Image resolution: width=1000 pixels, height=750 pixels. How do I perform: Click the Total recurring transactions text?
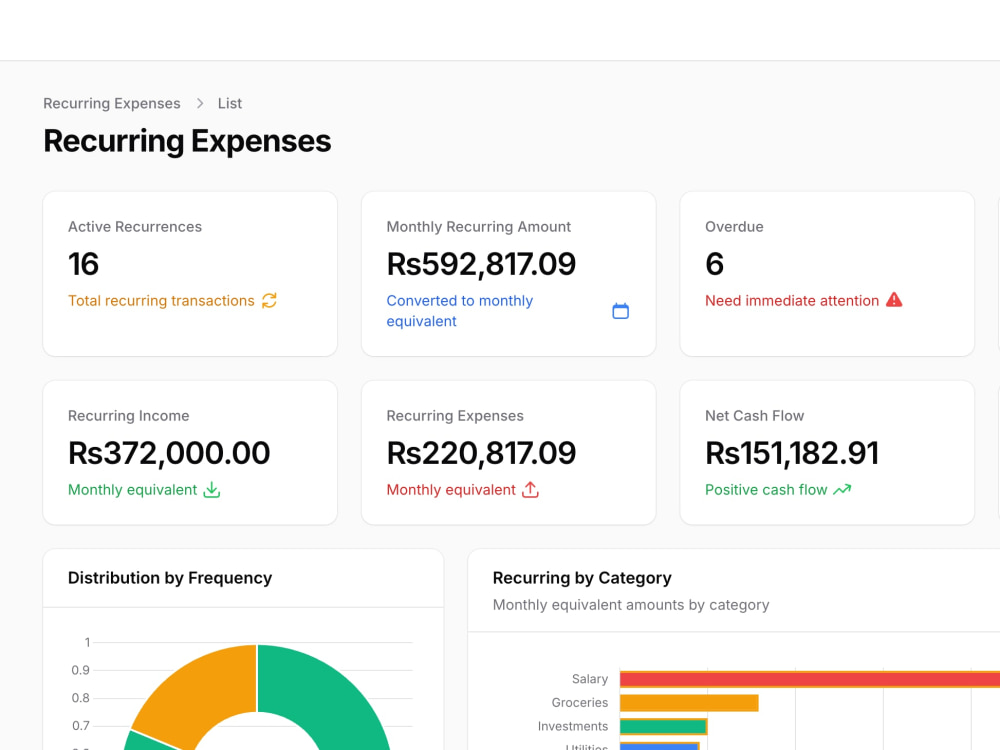pos(161,300)
